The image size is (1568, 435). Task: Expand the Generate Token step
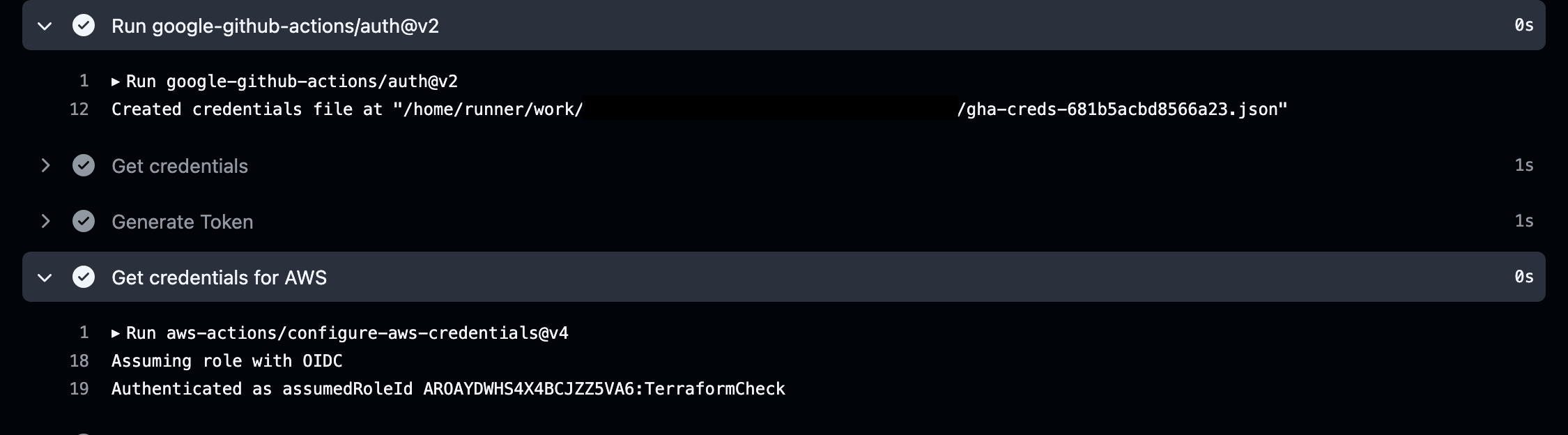click(x=45, y=222)
